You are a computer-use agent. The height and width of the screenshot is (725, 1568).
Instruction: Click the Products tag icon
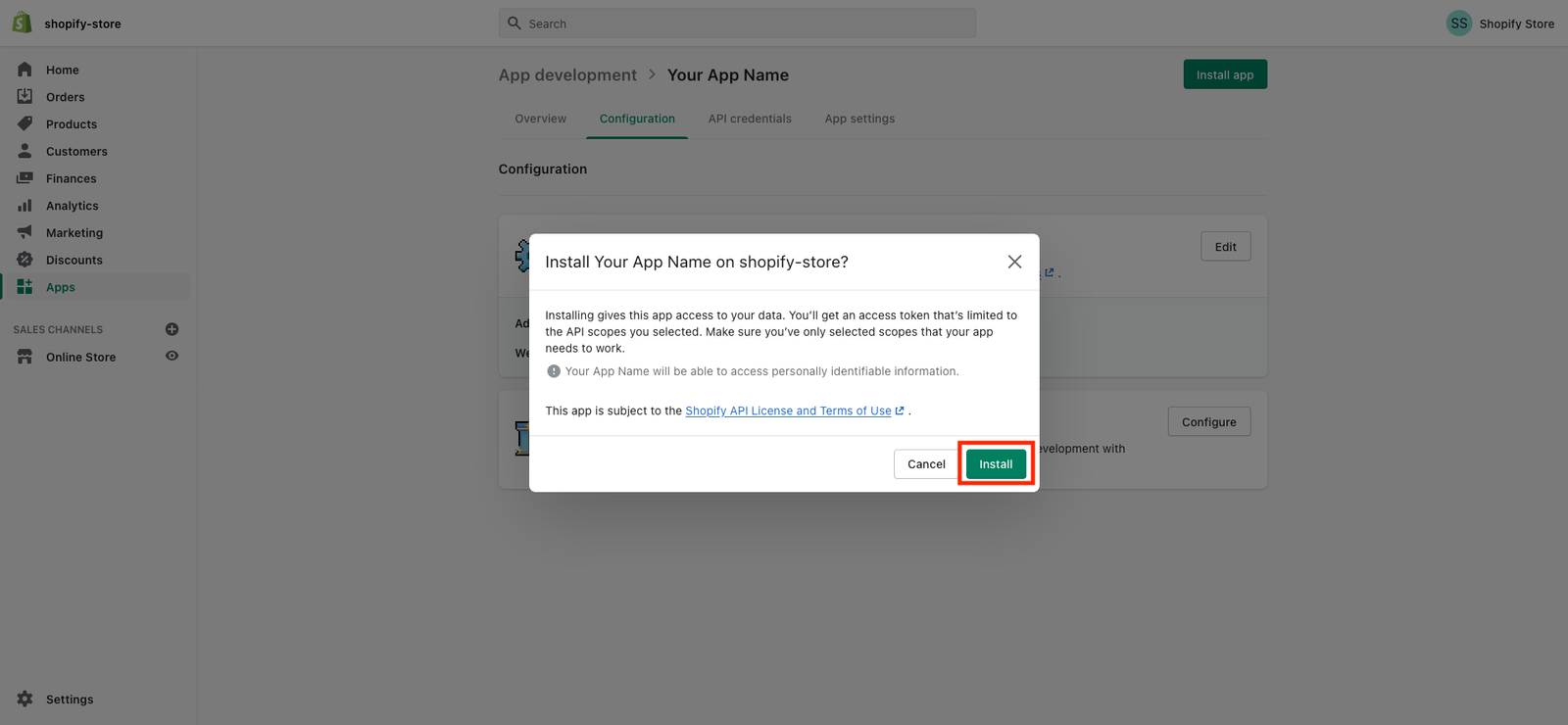[x=24, y=123]
